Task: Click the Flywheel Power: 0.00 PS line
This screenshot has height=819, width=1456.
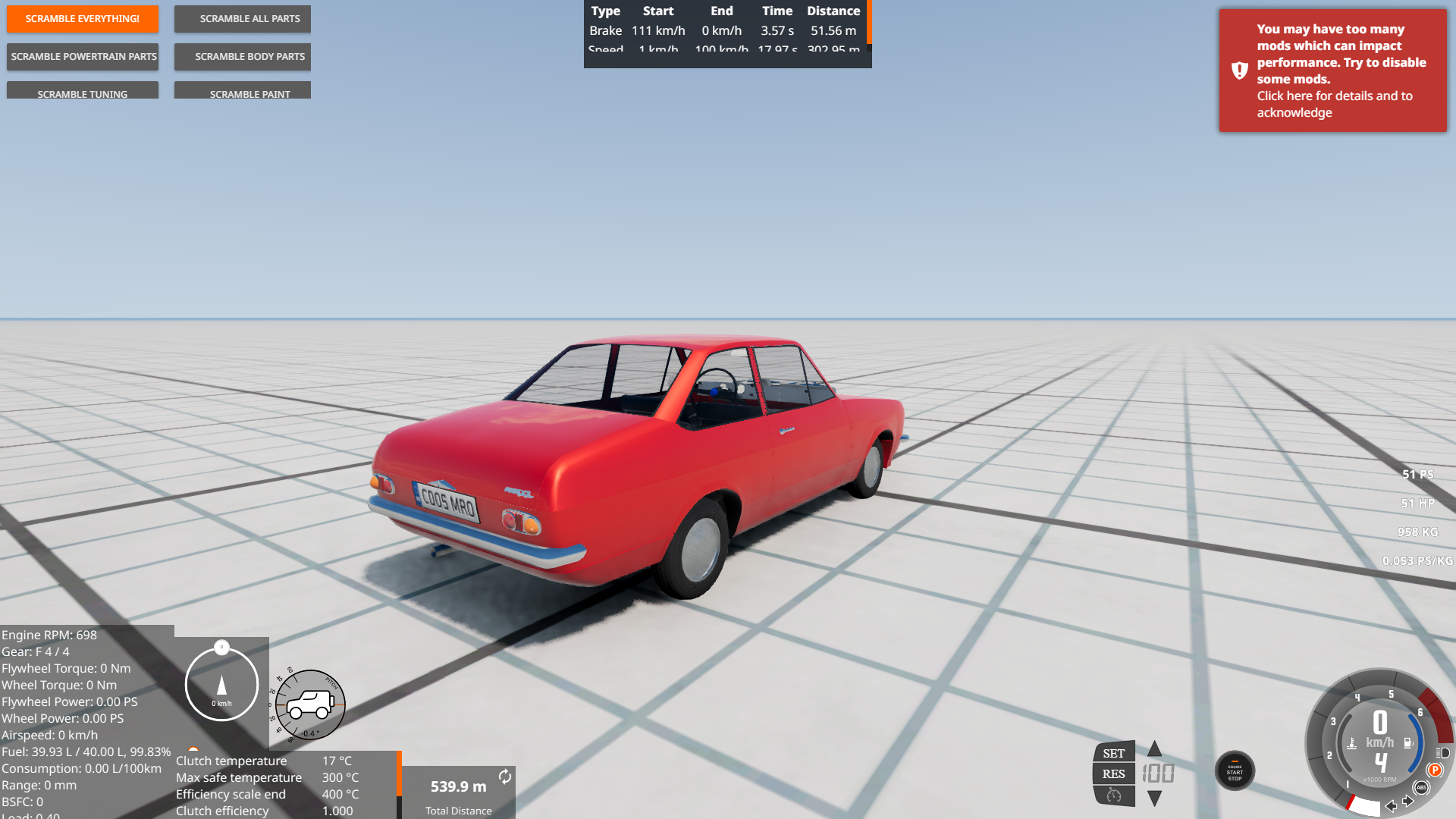Action: 70,701
